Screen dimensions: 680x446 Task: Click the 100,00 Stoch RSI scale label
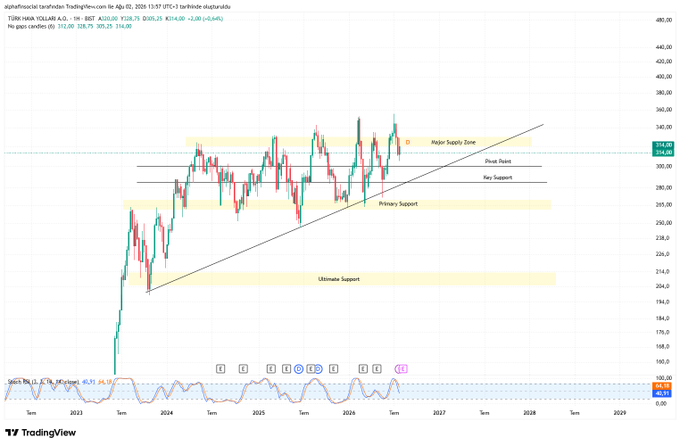(x=664, y=378)
